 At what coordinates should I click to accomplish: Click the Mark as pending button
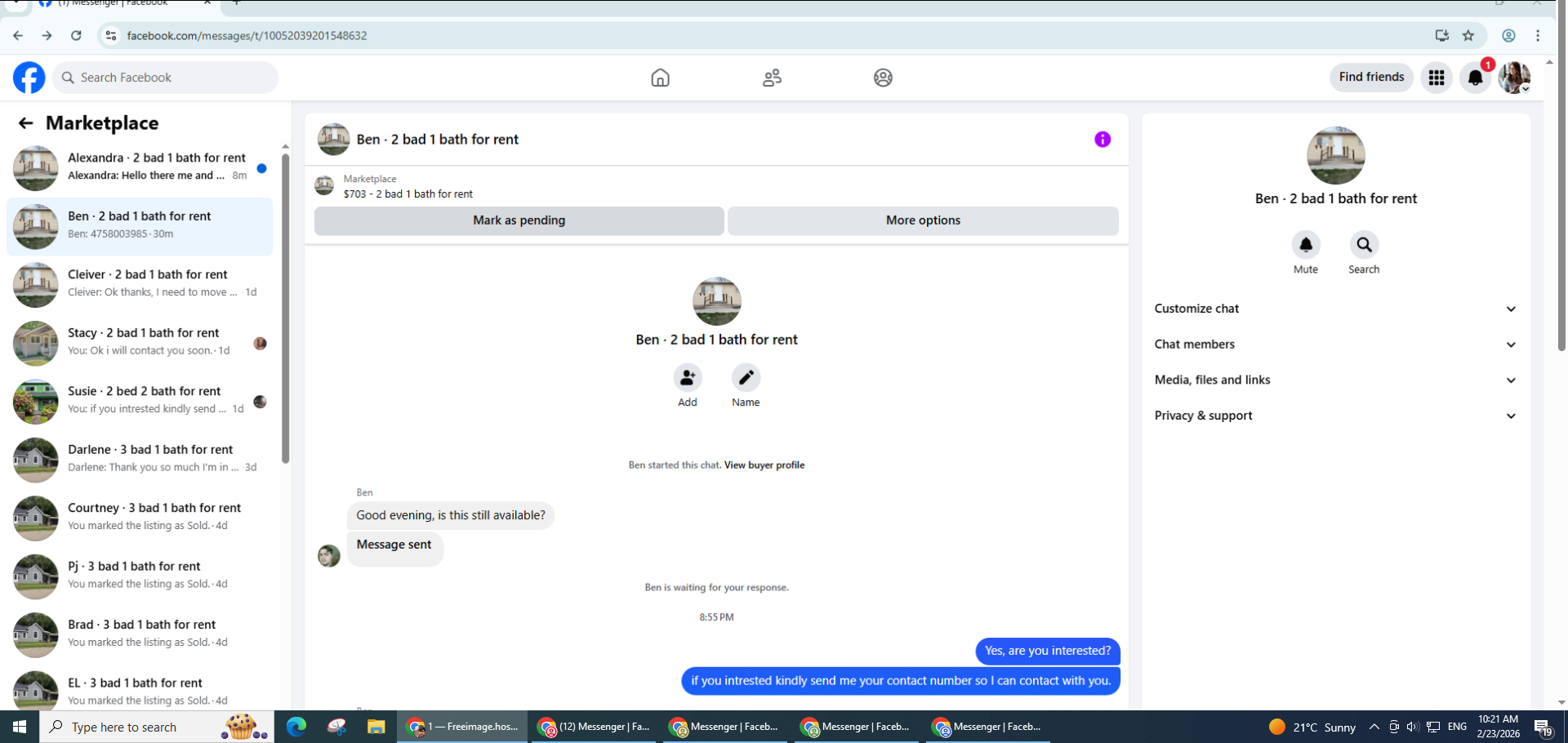click(x=519, y=220)
